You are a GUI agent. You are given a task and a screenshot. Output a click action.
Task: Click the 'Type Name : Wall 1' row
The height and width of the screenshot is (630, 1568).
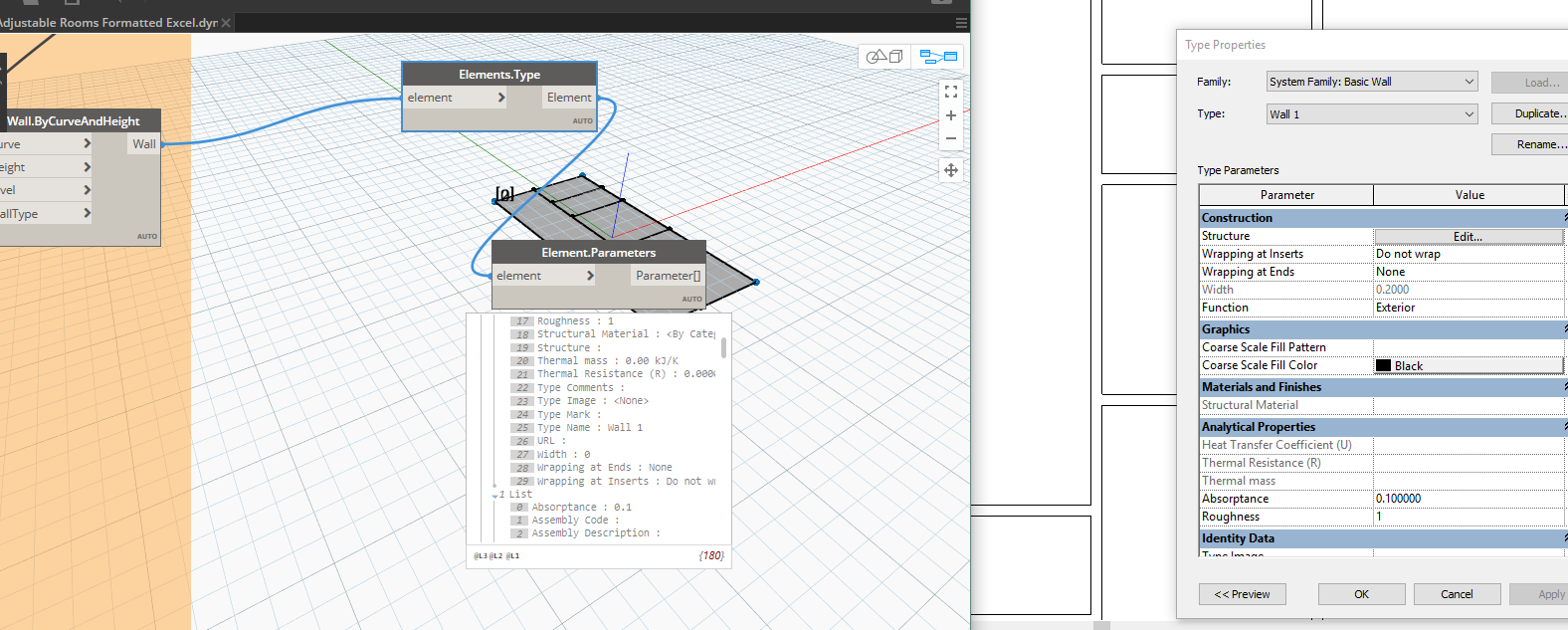click(590, 428)
